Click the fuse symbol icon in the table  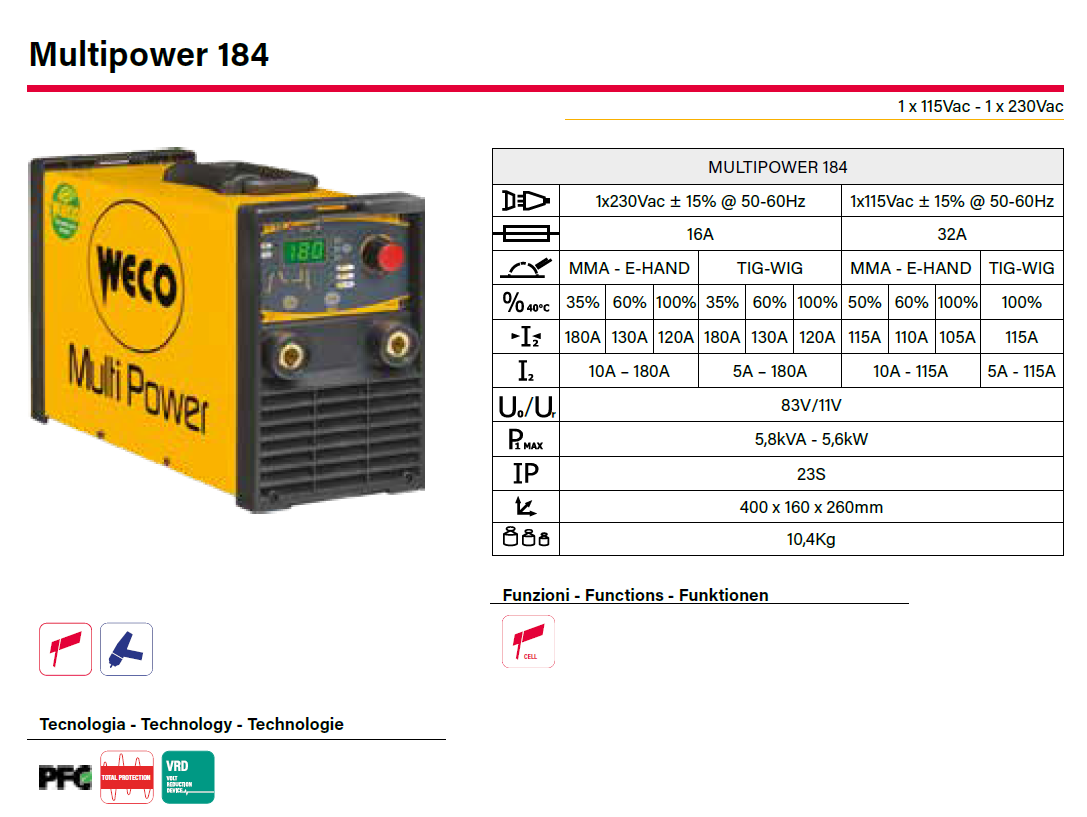(525, 234)
